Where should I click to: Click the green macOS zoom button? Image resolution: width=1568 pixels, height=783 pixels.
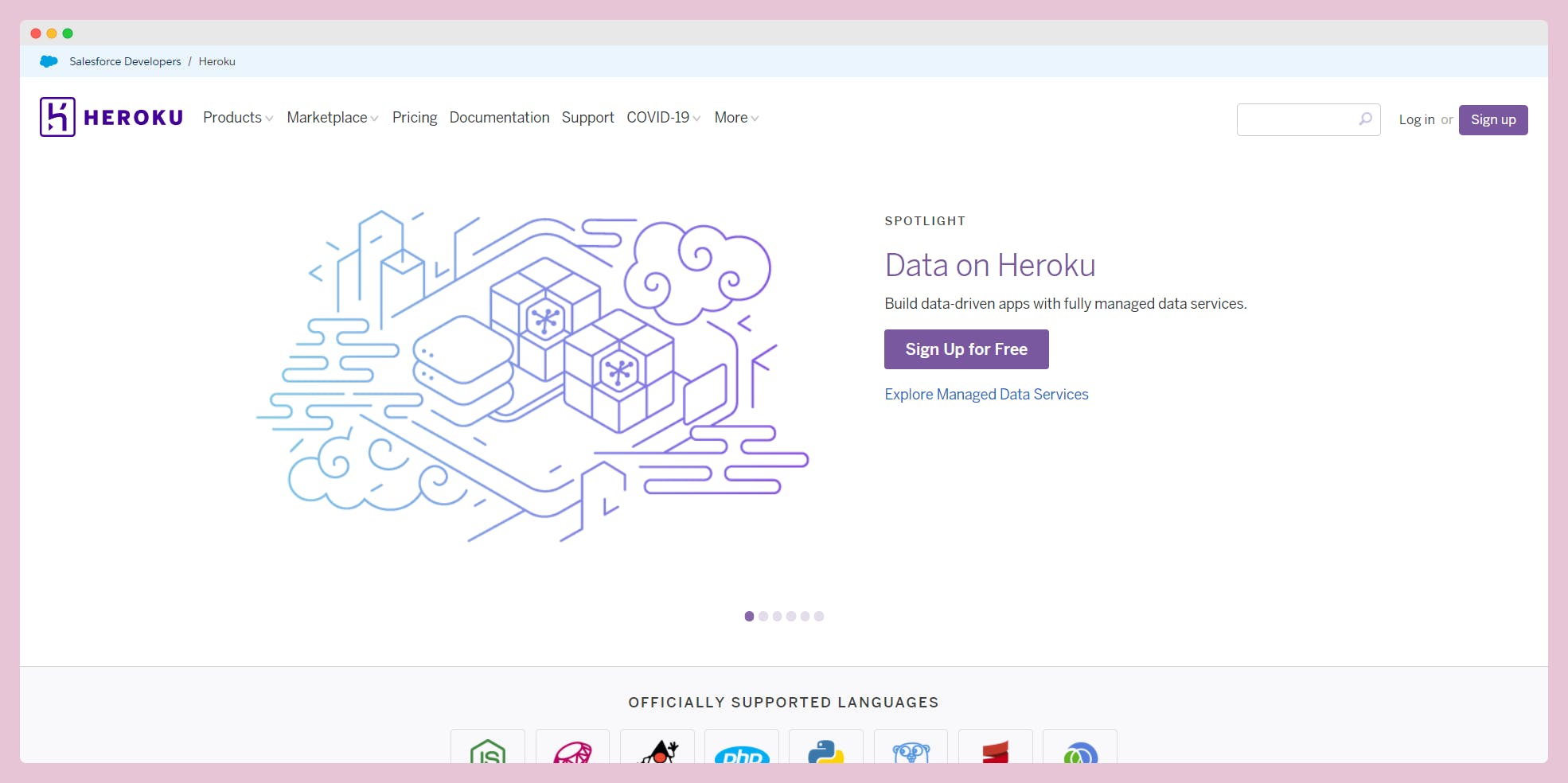(x=68, y=33)
